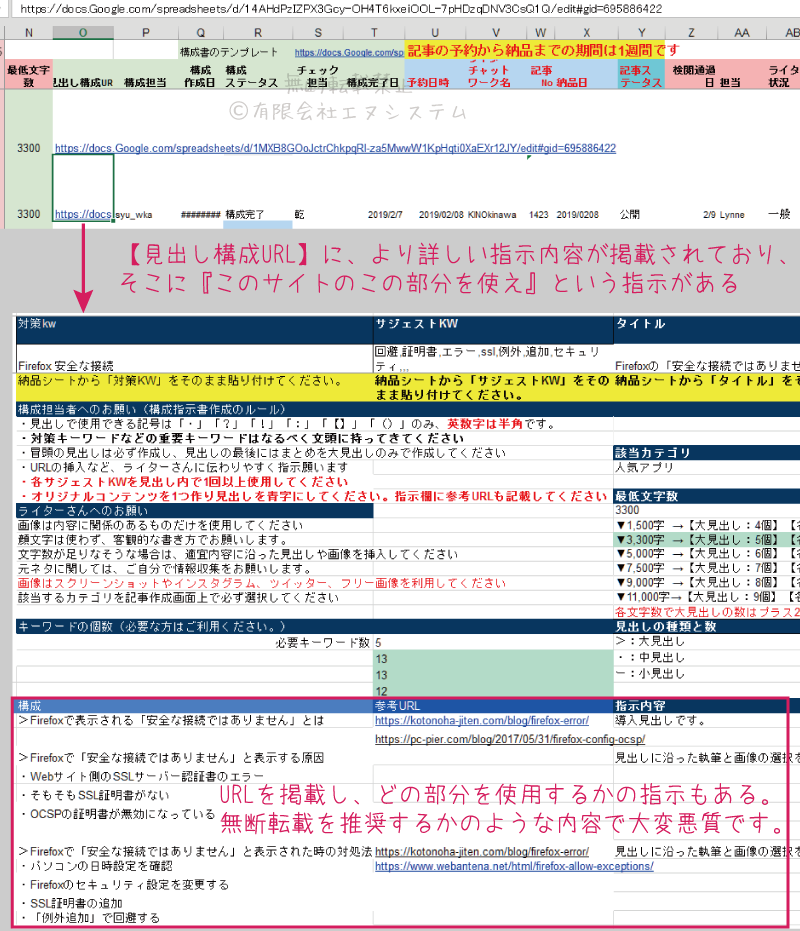800x931 pixels.
Task: Select column T header
Action: [x=374, y=33]
